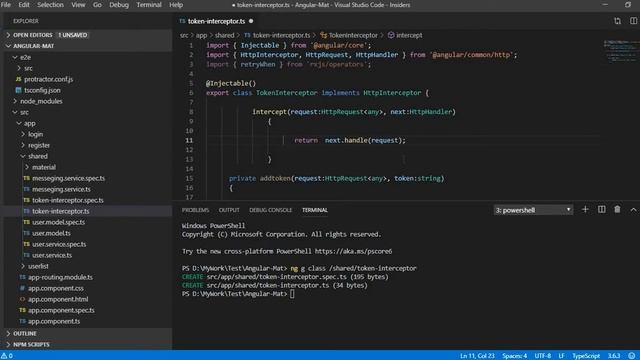640x360 pixels.
Task: Click the 'shared' breadcrumb segment
Action: 224,36
